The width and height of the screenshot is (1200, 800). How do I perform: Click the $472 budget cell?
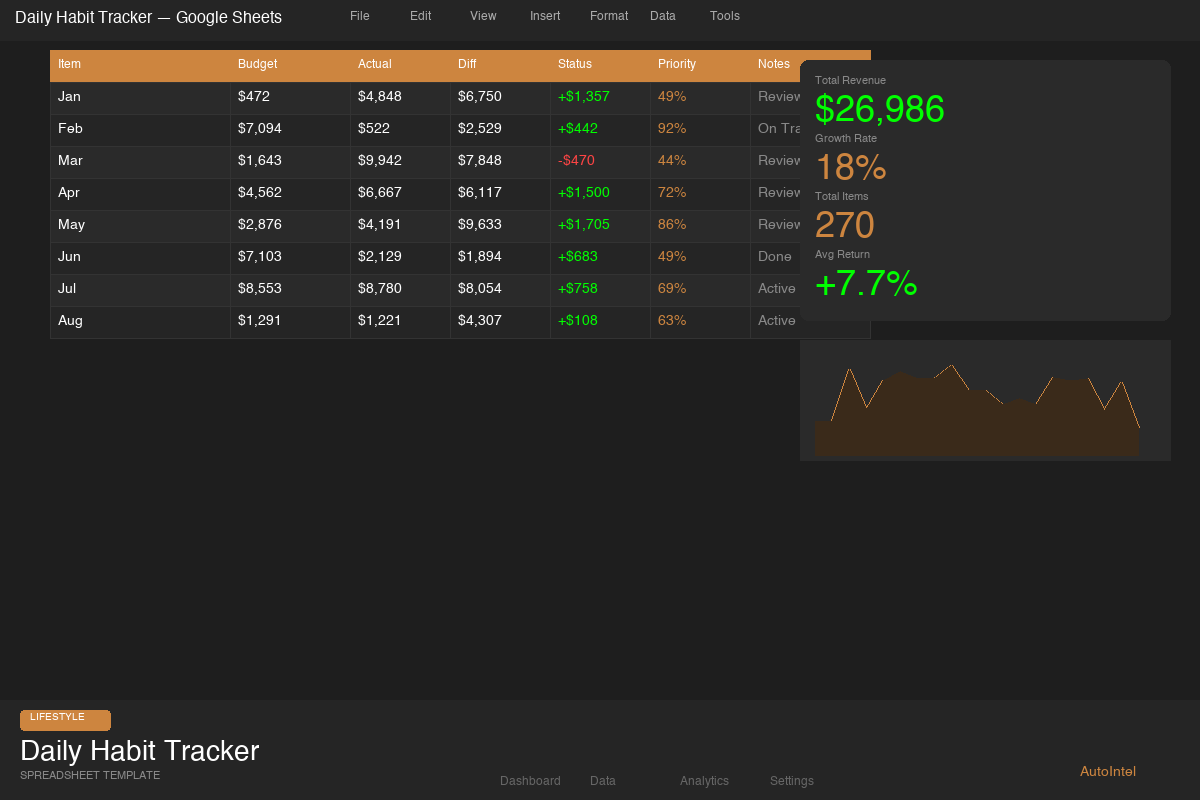tap(290, 98)
